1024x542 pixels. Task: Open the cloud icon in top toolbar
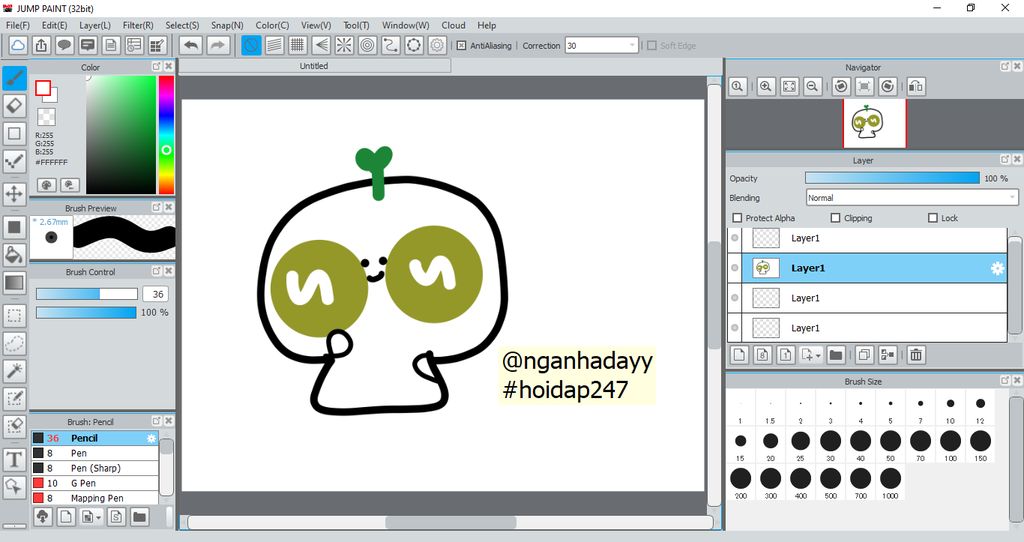[x=18, y=46]
